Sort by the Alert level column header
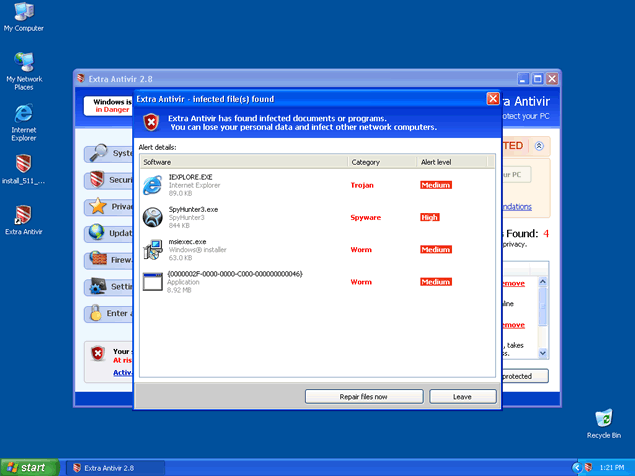The width and height of the screenshot is (635, 476). 455,161
